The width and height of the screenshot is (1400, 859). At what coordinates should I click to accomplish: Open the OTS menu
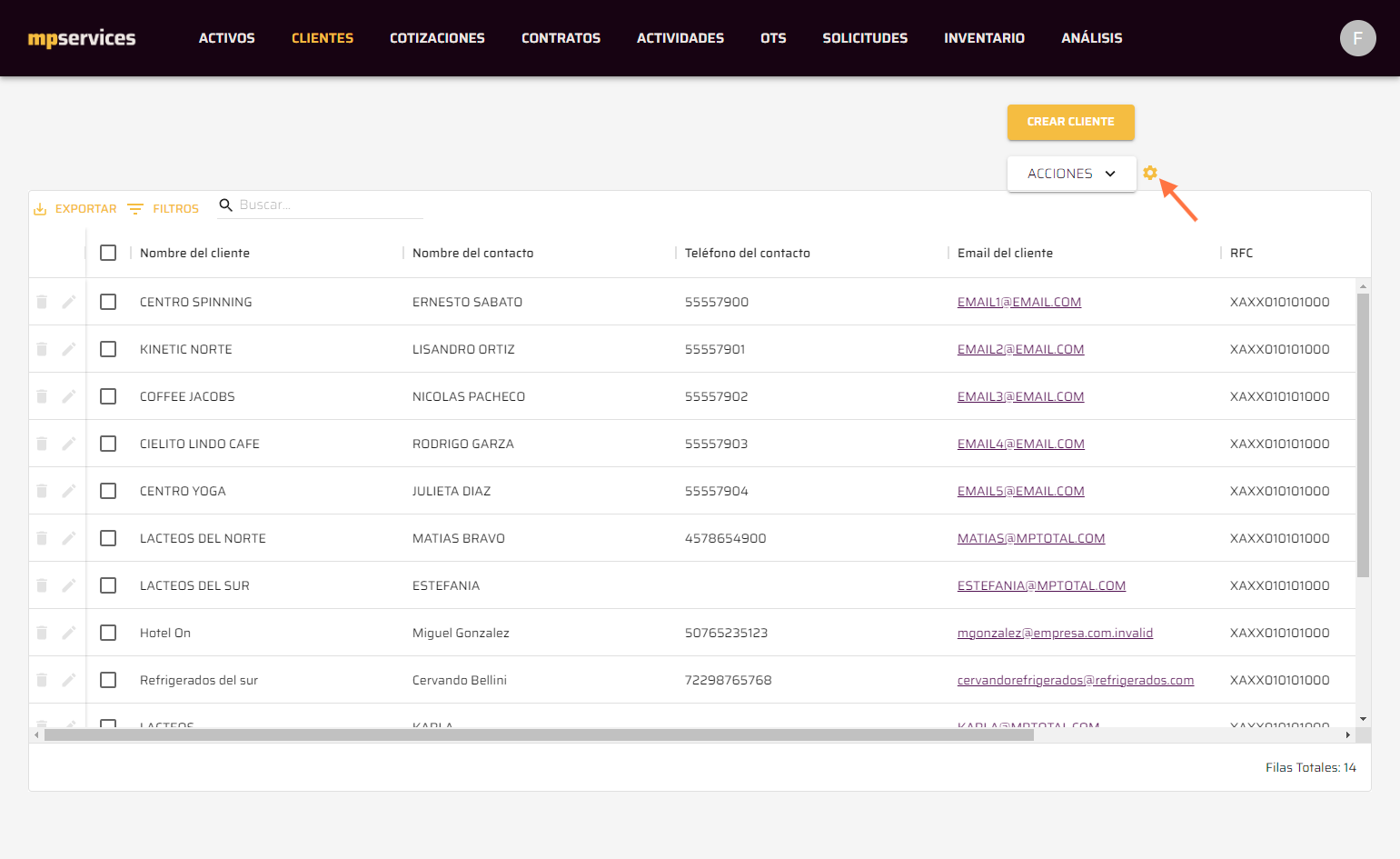tap(773, 38)
